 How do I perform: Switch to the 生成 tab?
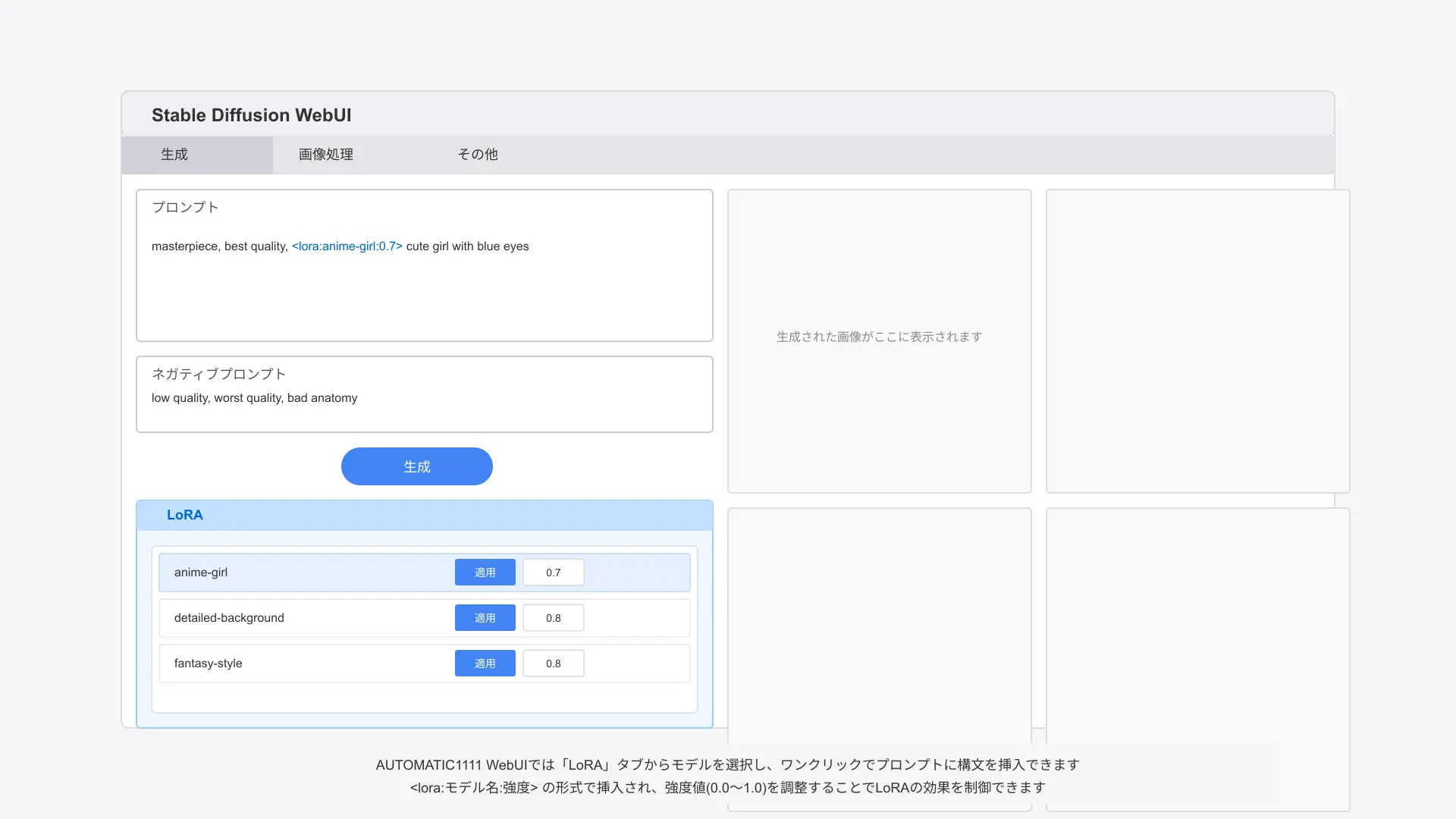197,155
